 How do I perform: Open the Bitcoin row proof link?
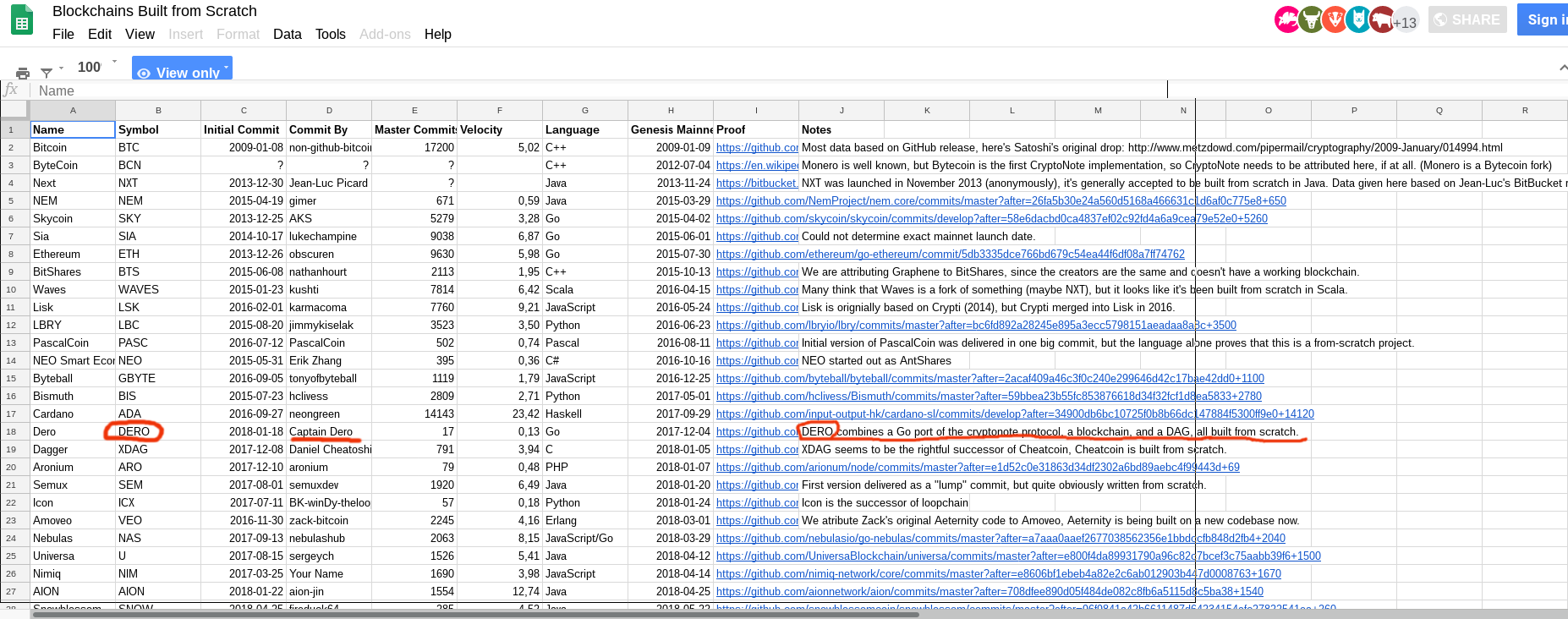click(x=757, y=147)
